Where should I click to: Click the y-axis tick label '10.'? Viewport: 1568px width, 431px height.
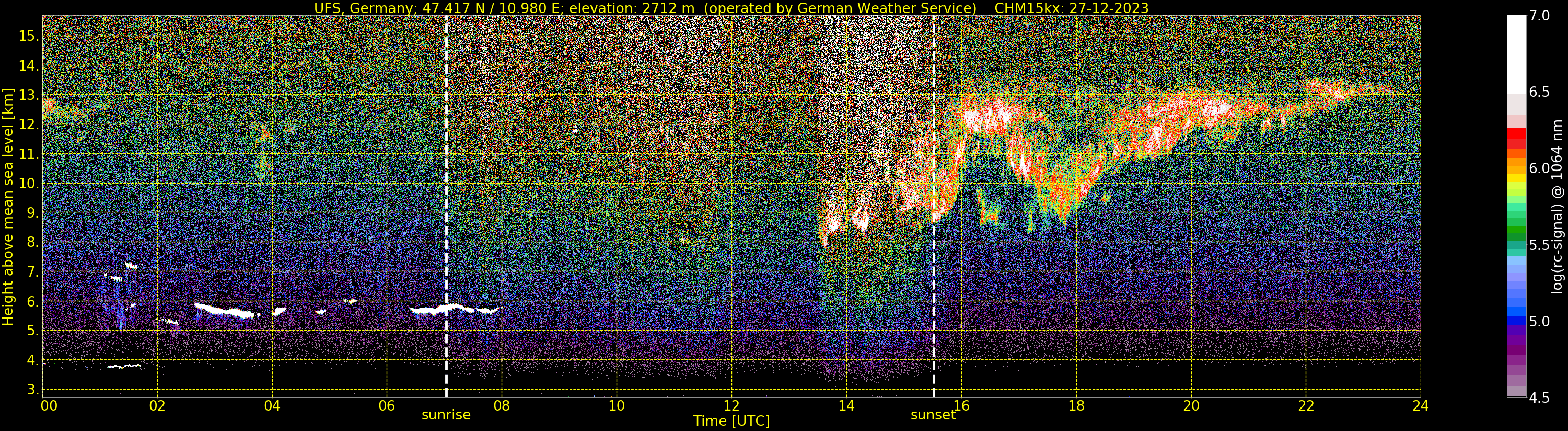(29, 184)
